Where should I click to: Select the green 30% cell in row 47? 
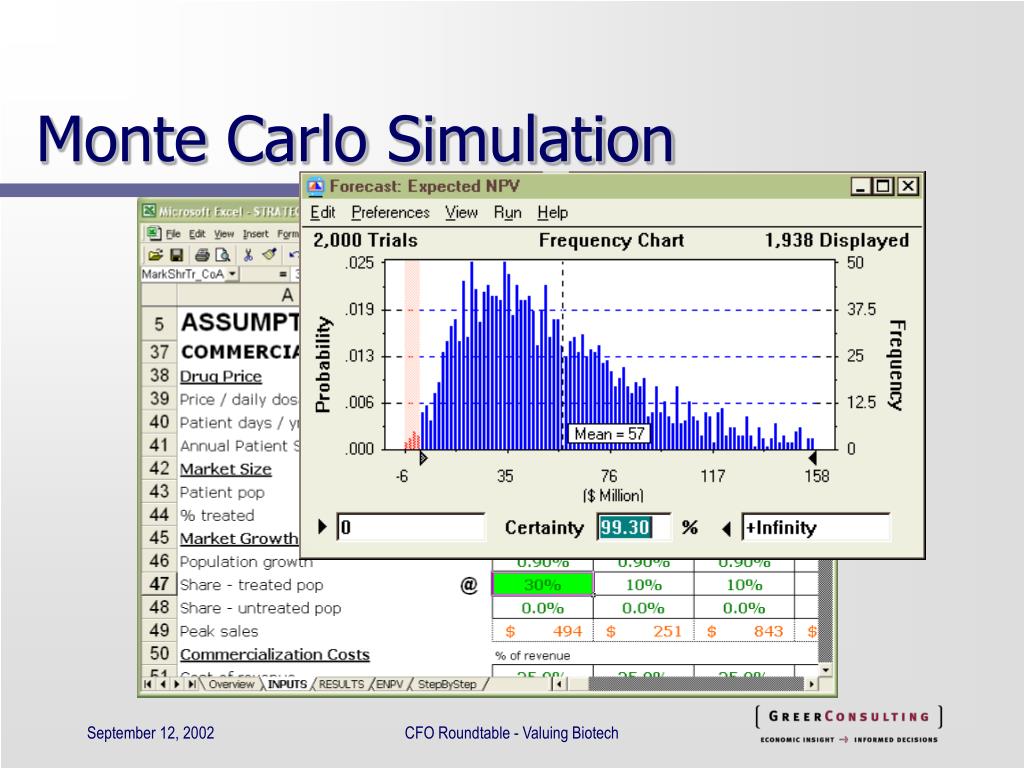(543, 584)
